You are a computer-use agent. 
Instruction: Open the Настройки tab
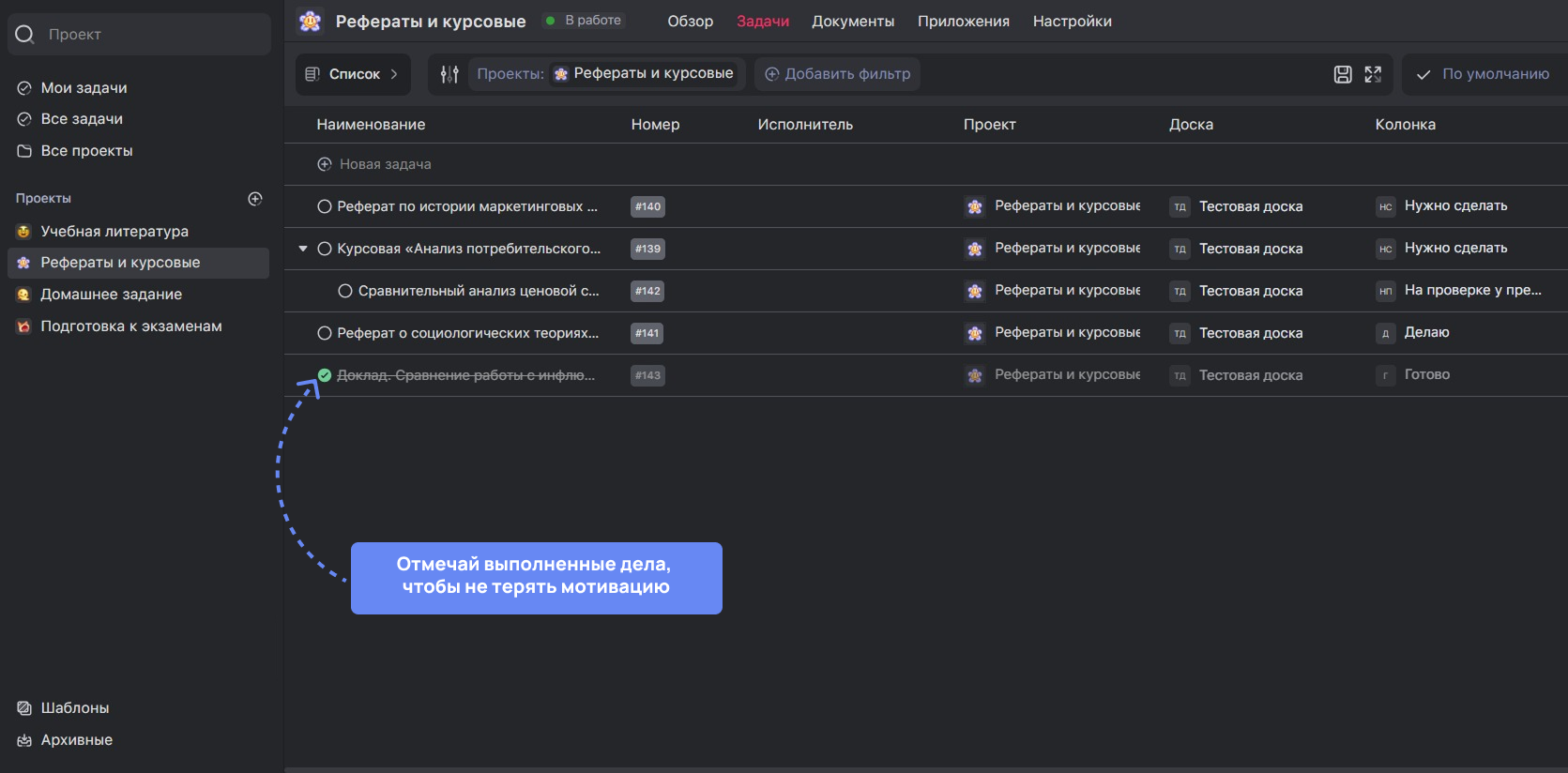click(x=1072, y=21)
